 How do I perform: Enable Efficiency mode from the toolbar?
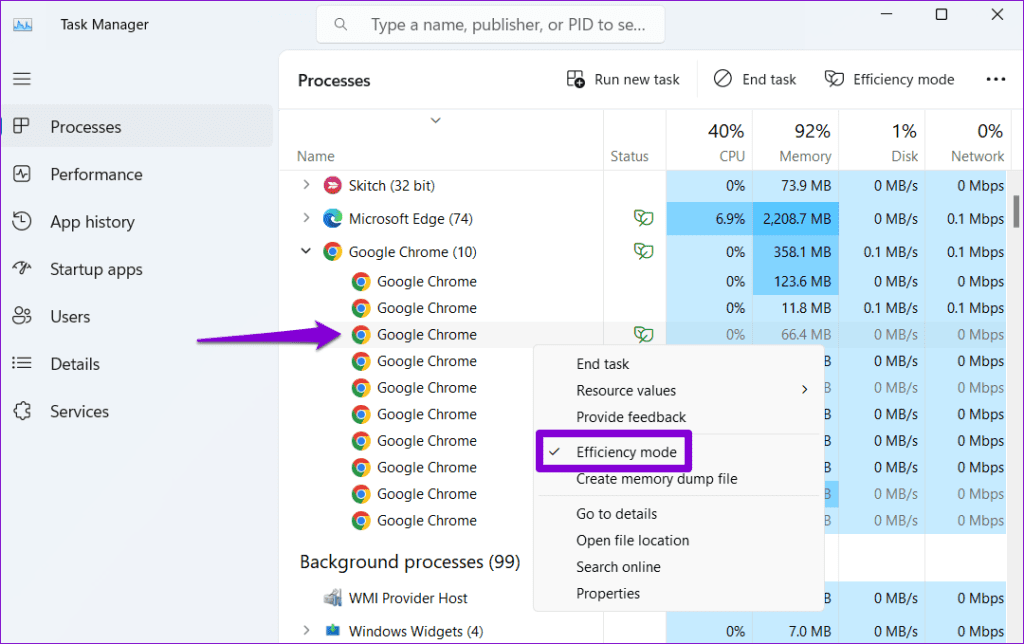pos(889,79)
